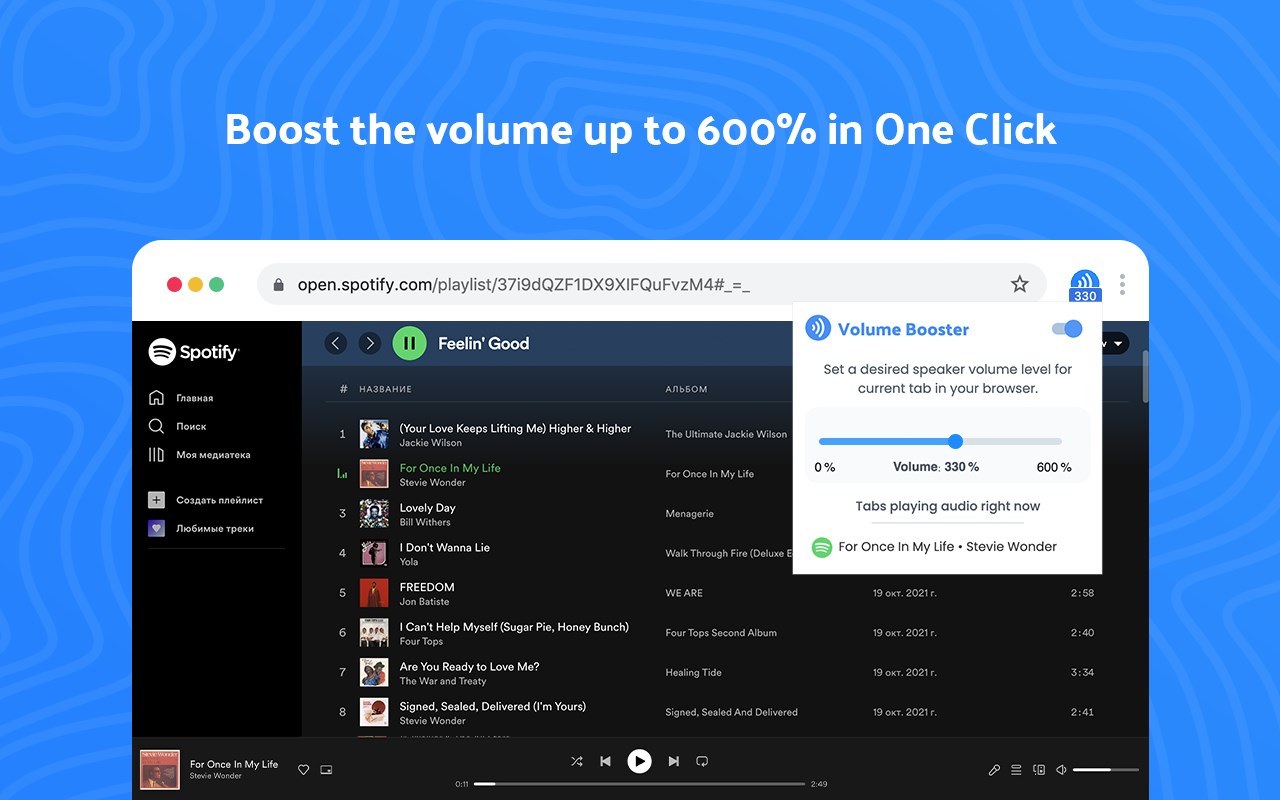Toggle the Volume Booster on/off switch
The height and width of the screenshot is (800, 1280).
tap(1067, 329)
